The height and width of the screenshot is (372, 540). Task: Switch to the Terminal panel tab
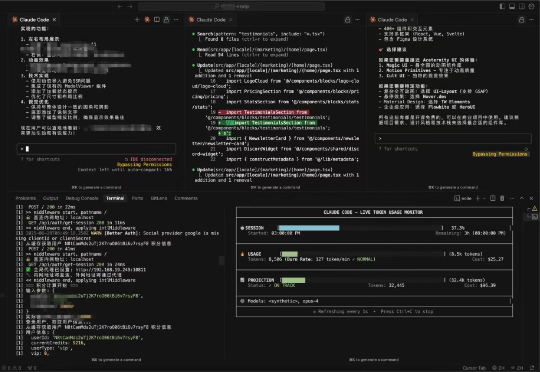tap(115, 198)
